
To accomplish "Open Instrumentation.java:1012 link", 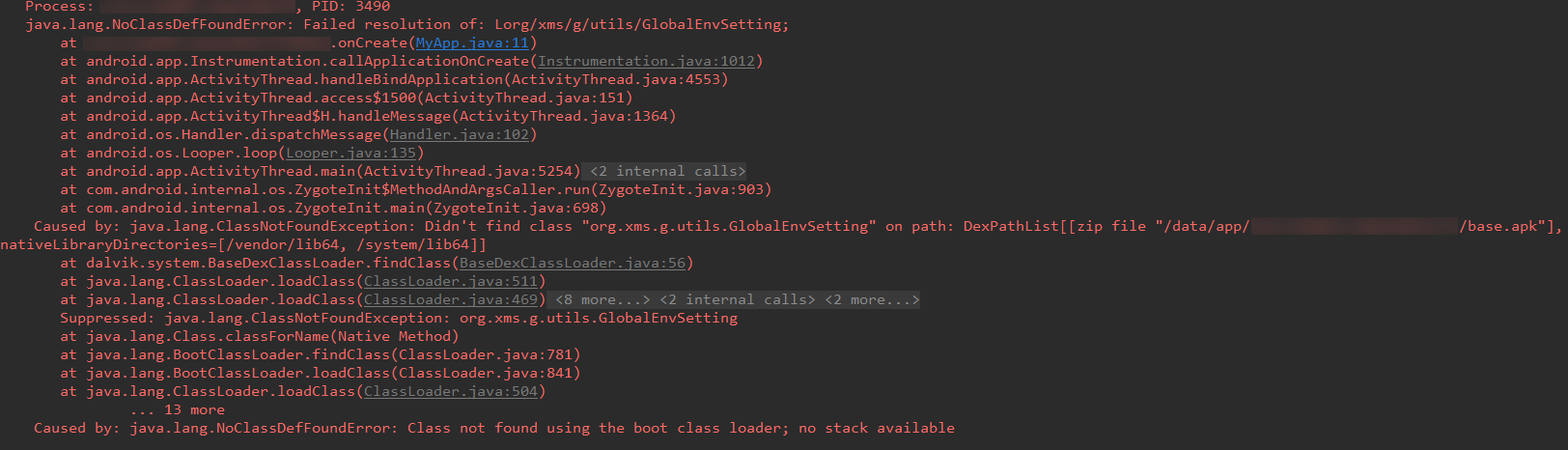I will point(646,61).
